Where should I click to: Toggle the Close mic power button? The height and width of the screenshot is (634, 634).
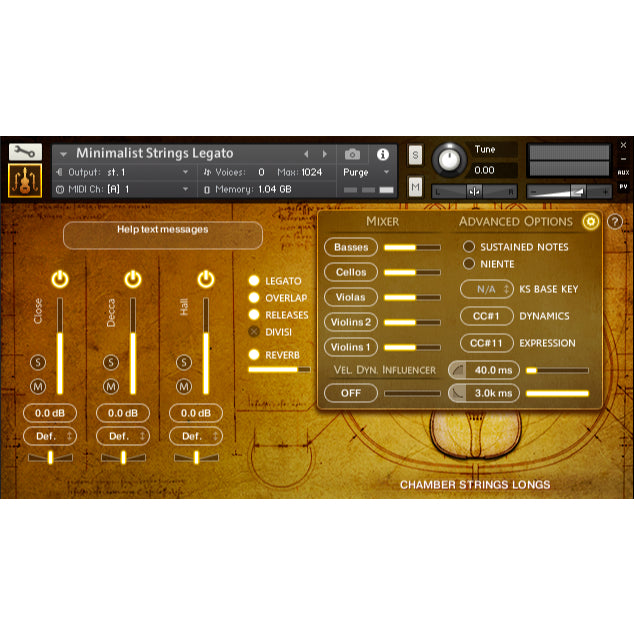60,279
